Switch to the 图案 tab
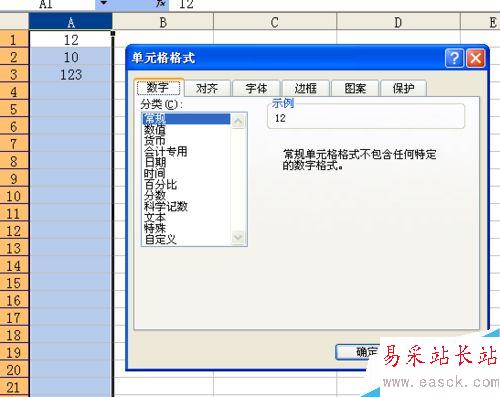500x397 pixels. click(x=355, y=88)
